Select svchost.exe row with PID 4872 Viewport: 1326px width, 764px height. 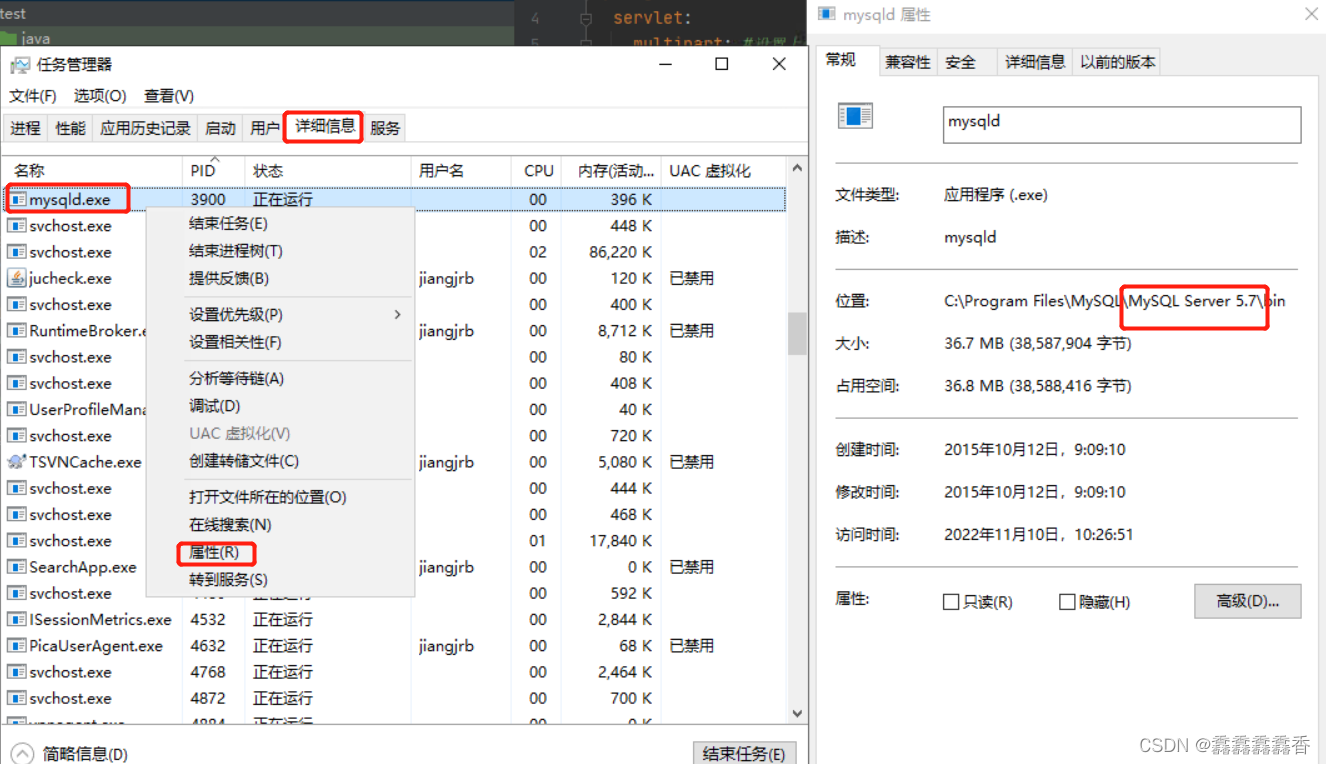(394, 698)
